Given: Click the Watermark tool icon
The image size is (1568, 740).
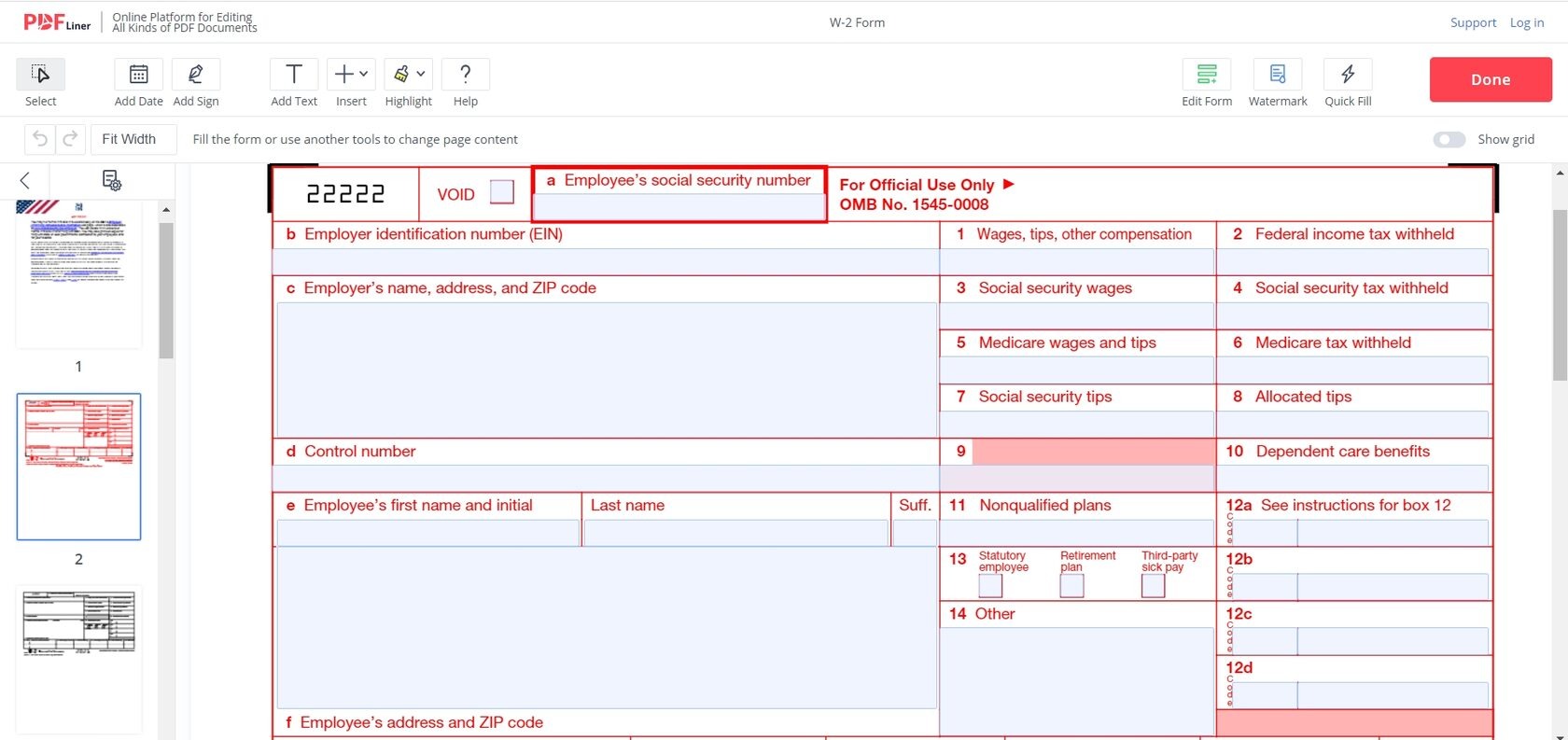Looking at the screenshot, I should coord(1278,74).
